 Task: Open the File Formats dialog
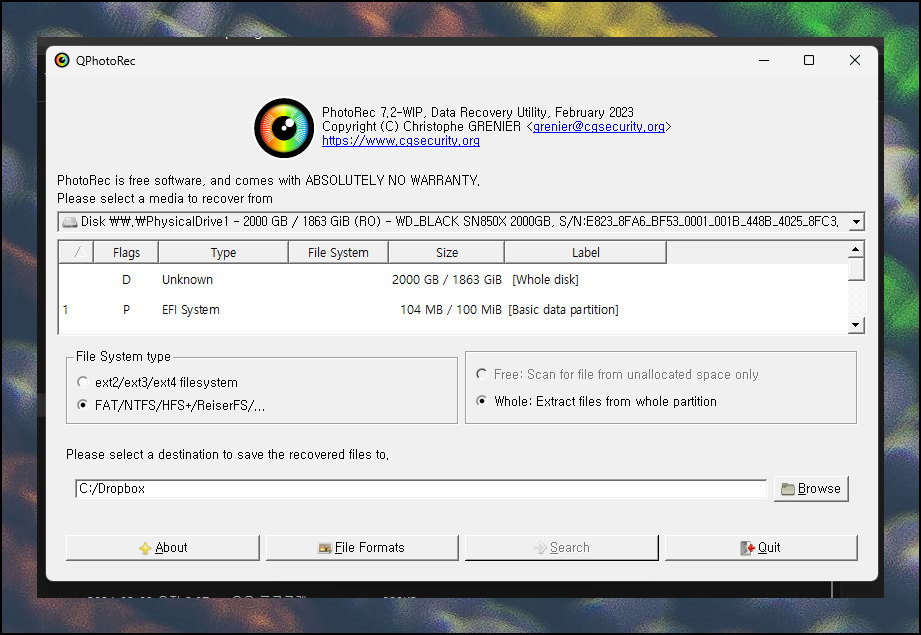tap(362, 547)
